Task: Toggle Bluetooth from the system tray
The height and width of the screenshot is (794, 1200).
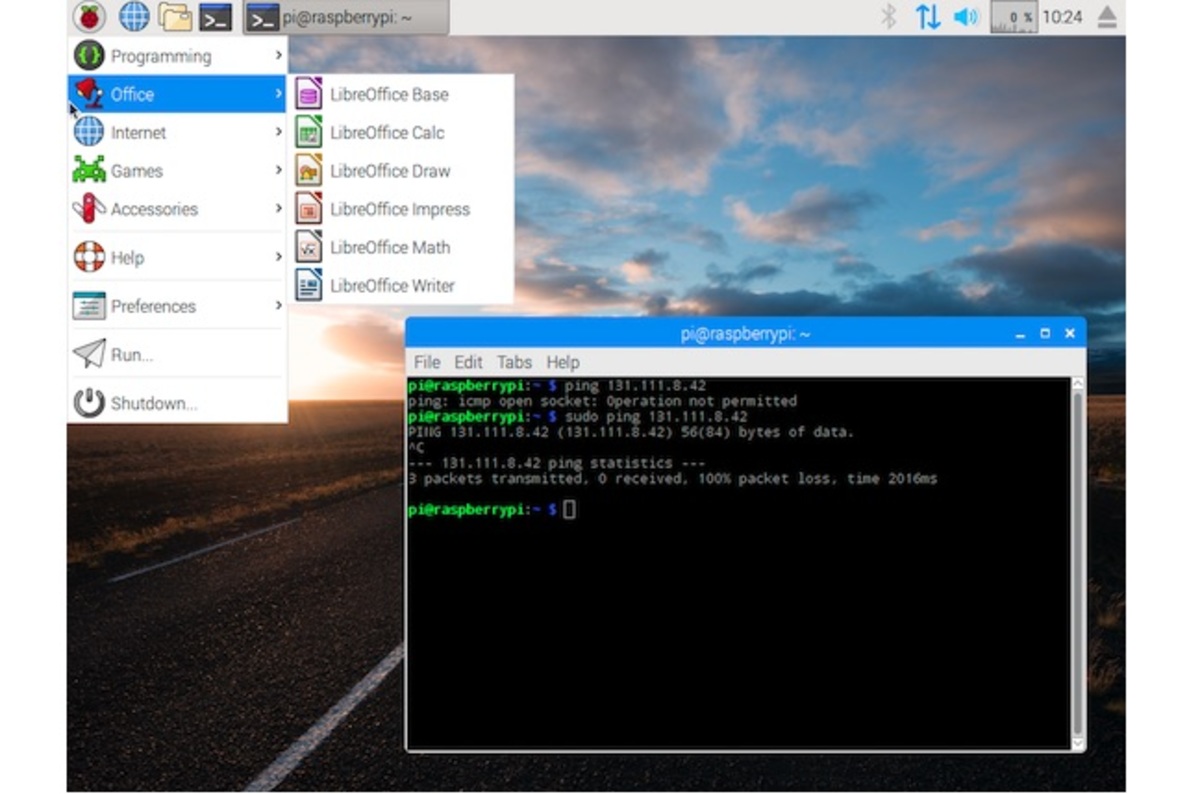Action: tap(890, 16)
